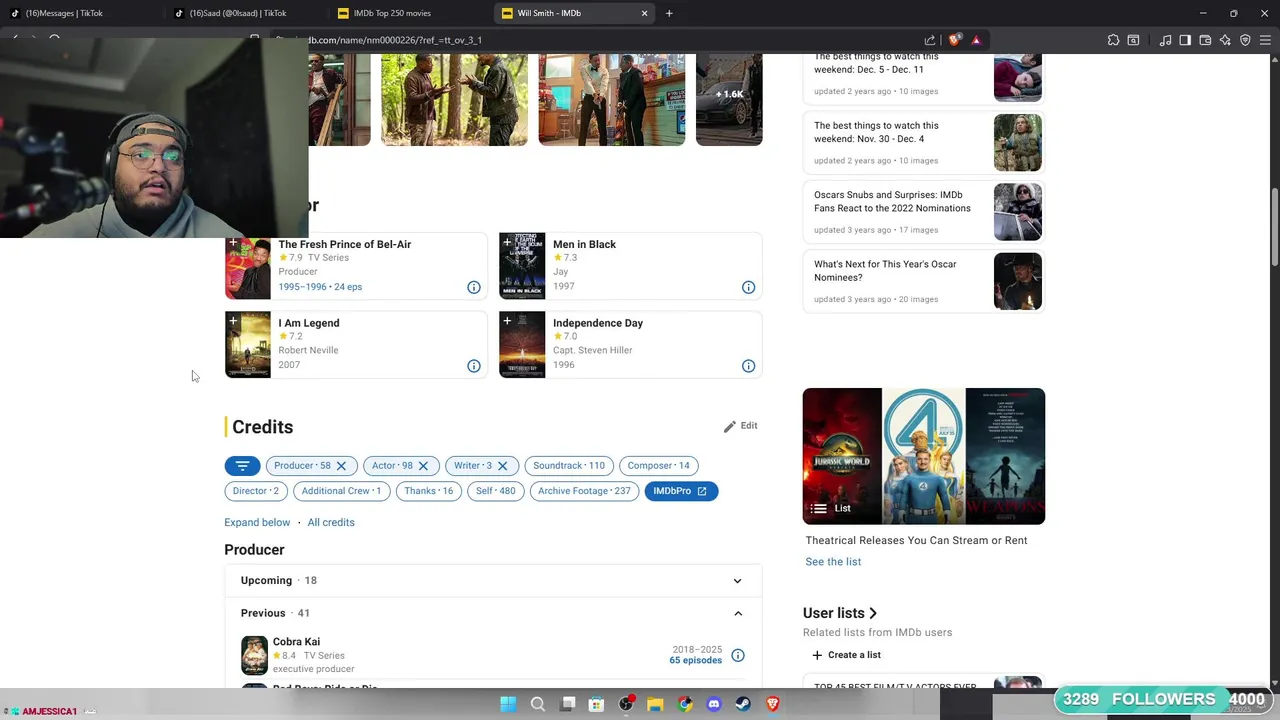Open Men in Black title link

[584, 244]
